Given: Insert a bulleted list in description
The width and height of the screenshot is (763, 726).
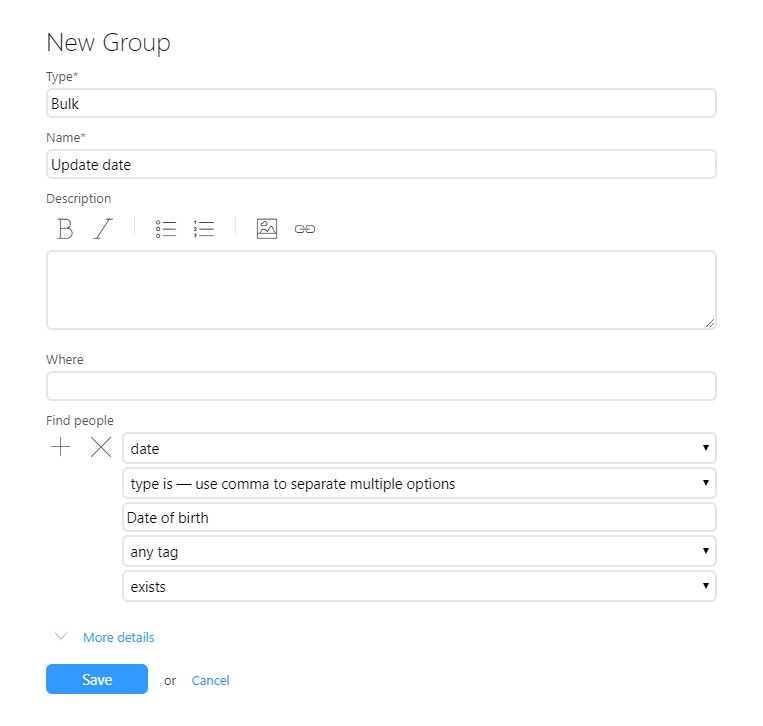Looking at the screenshot, I should (x=165, y=229).
